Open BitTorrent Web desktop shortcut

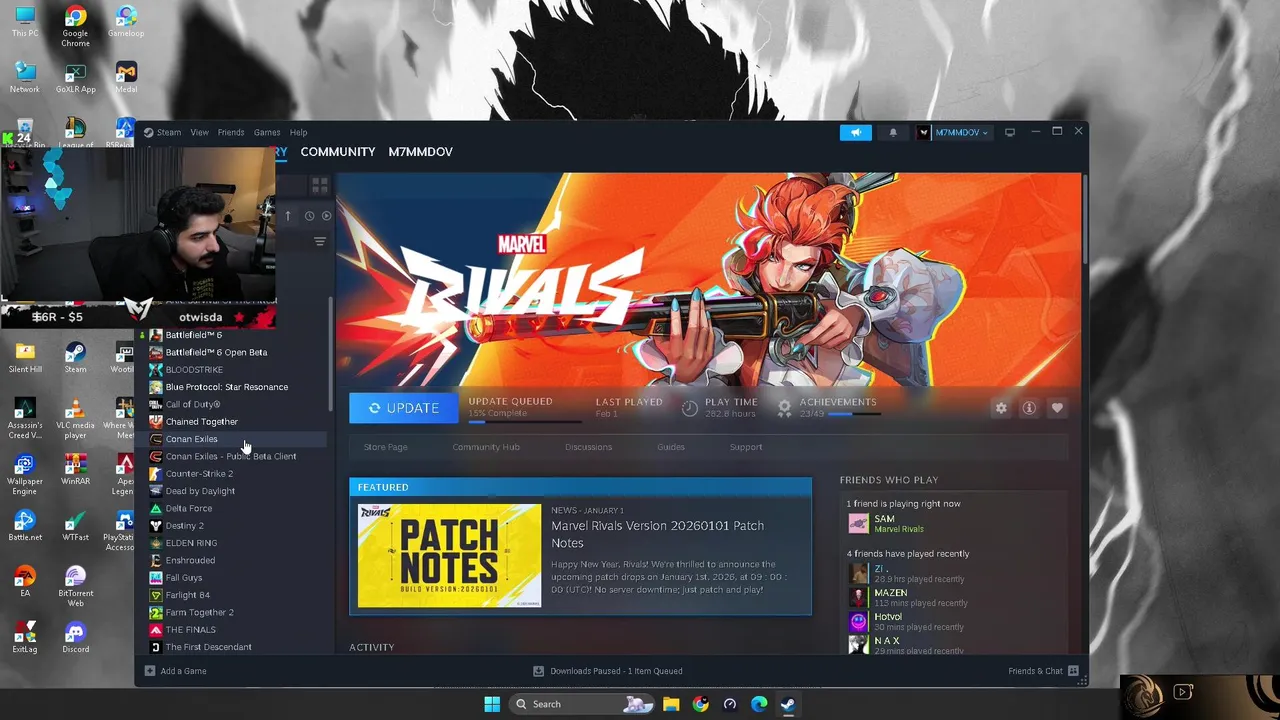pyautogui.click(x=75, y=586)
